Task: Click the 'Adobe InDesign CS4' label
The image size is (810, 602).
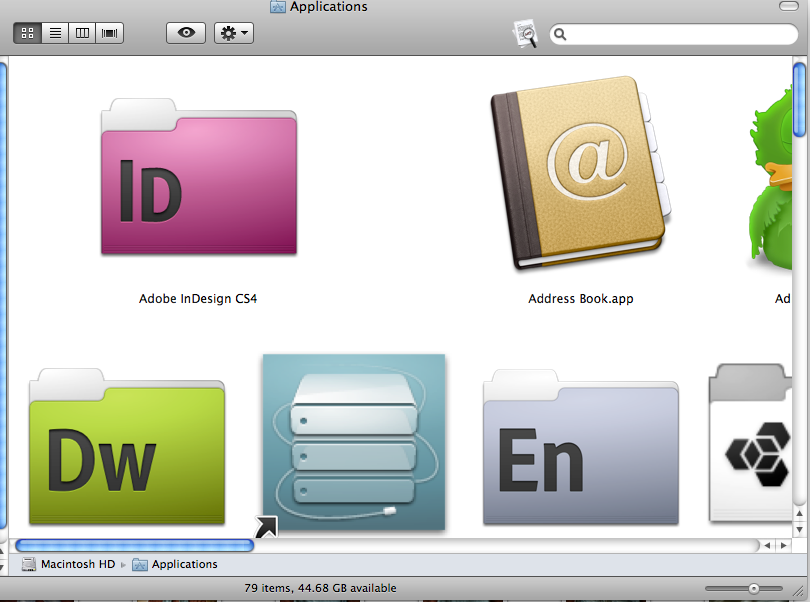Action: (x=198, y=299)
